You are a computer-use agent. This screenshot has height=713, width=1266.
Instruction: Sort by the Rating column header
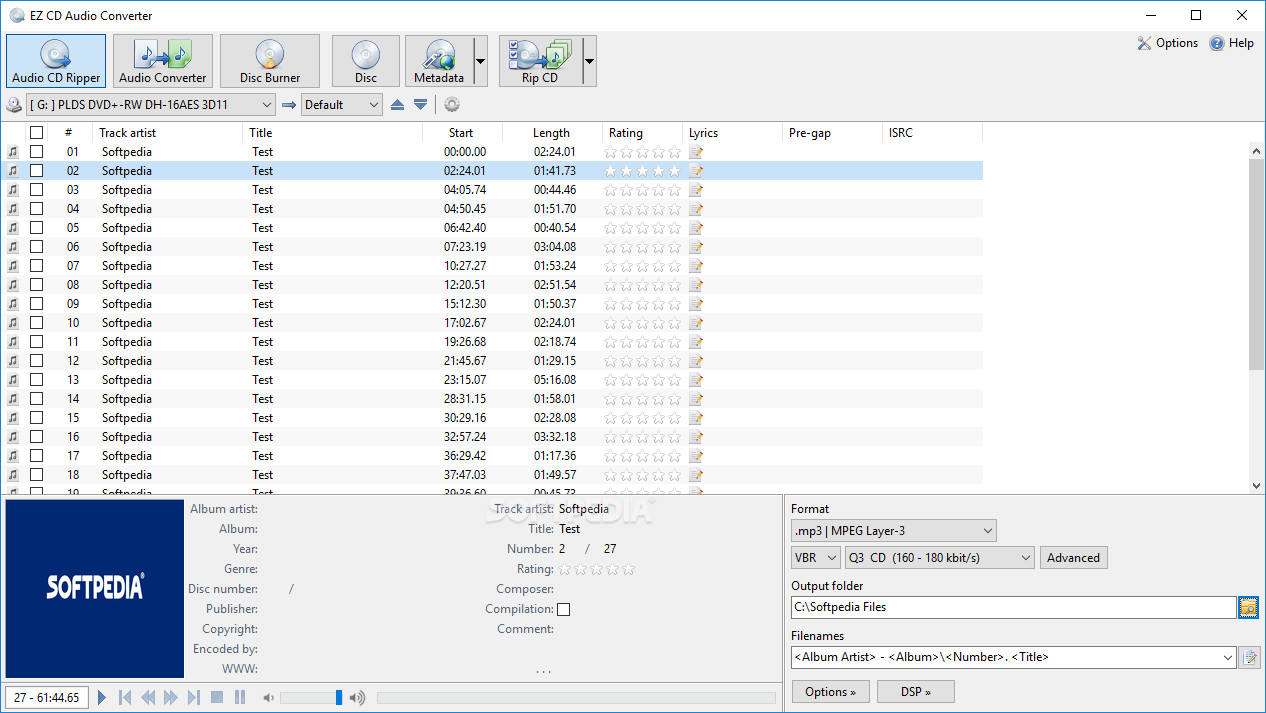click(x=642, y=132)
